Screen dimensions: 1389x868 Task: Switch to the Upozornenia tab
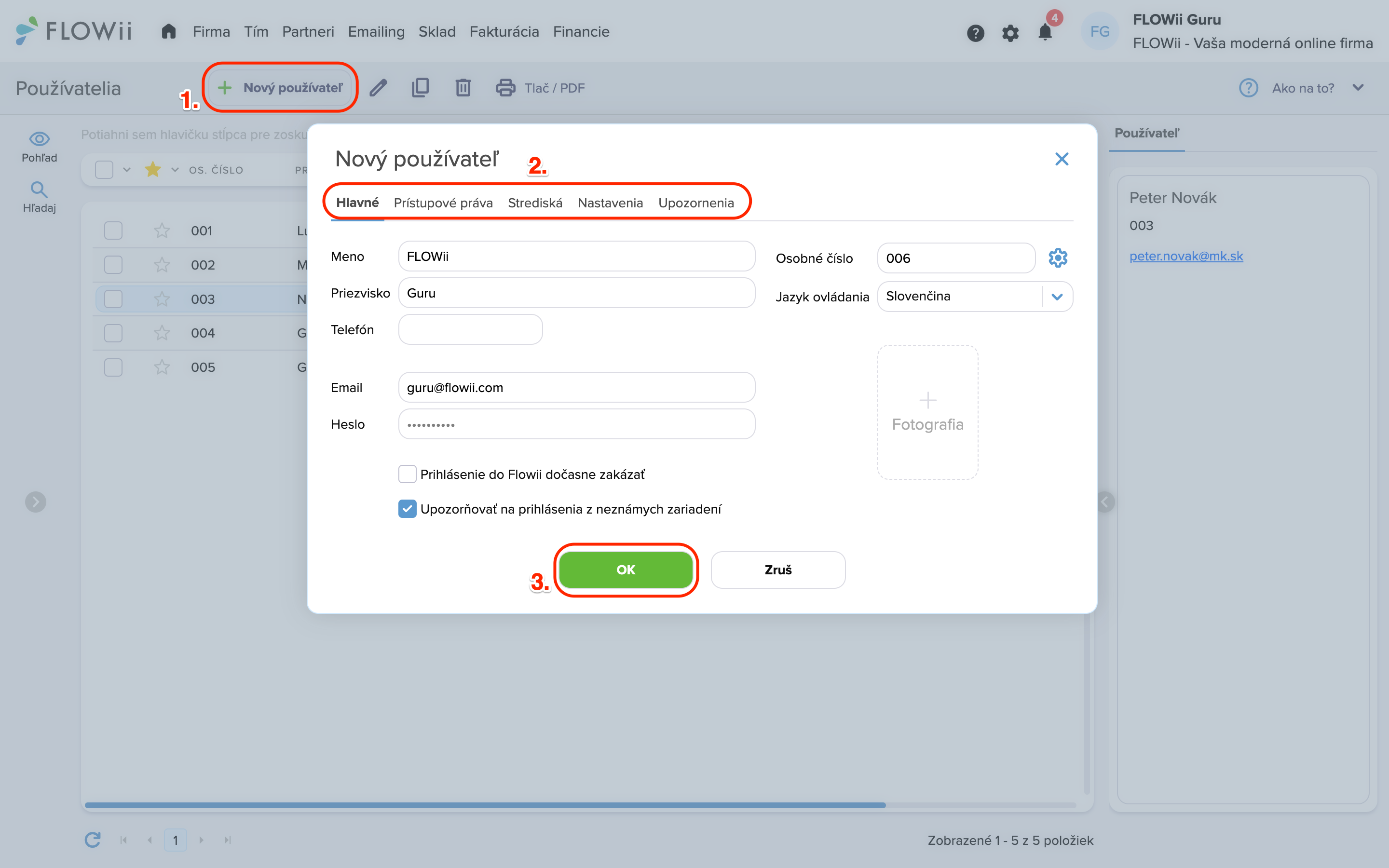click(x=695, y=203)
